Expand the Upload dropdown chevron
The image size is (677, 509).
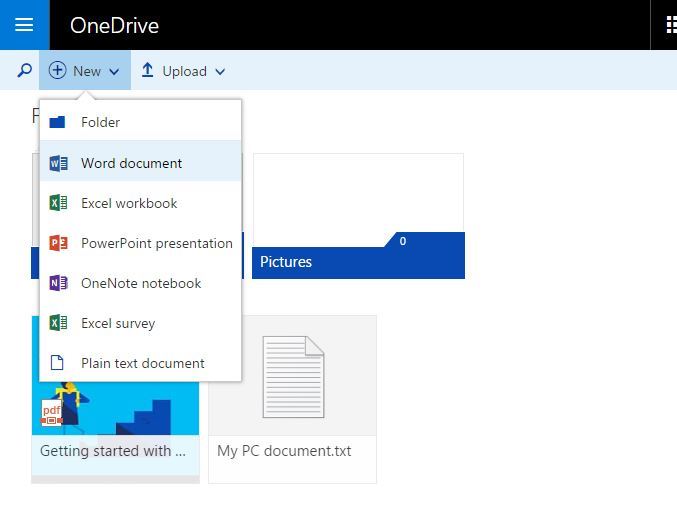pos(220,72)
